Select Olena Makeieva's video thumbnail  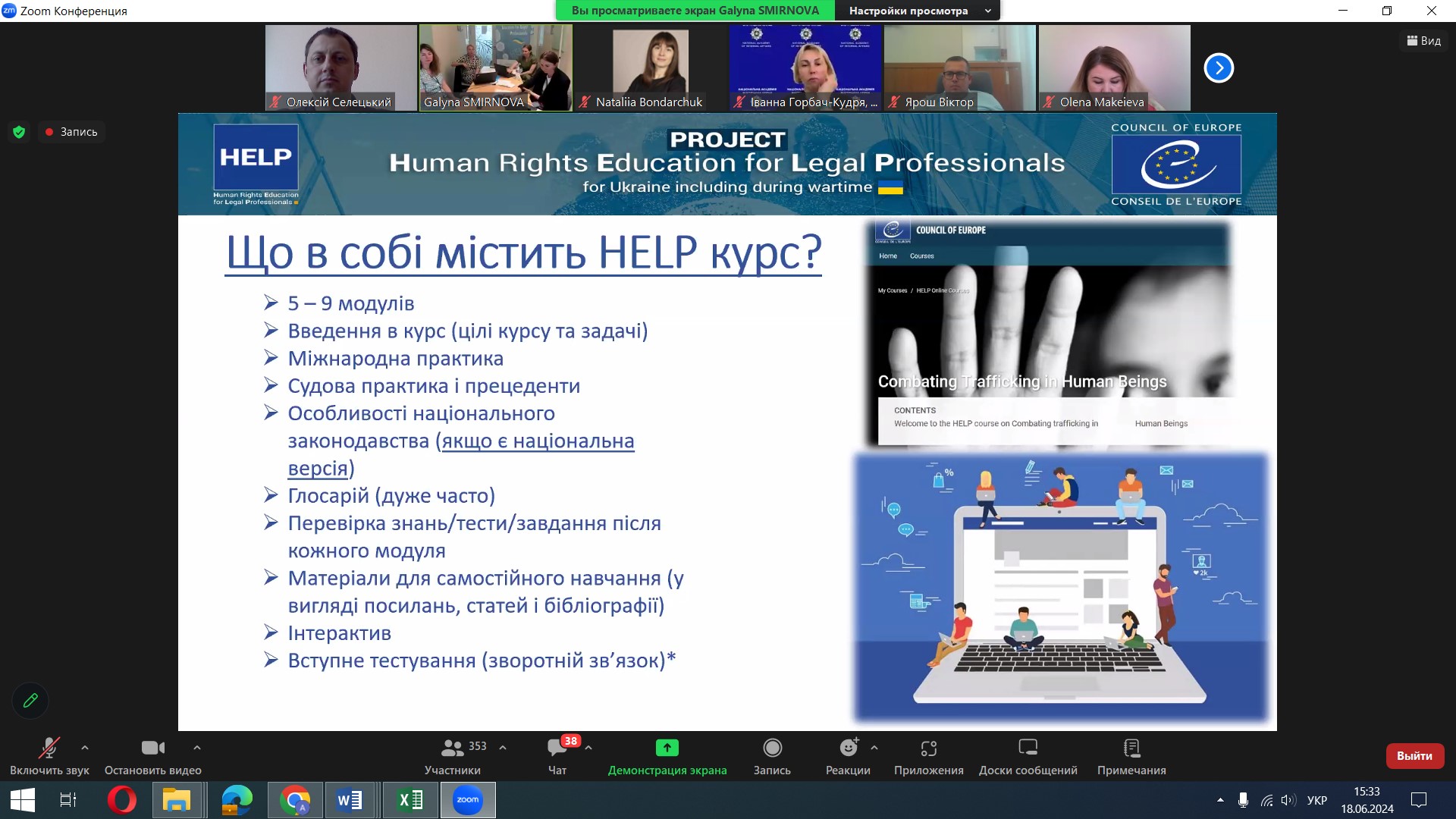1114,67
